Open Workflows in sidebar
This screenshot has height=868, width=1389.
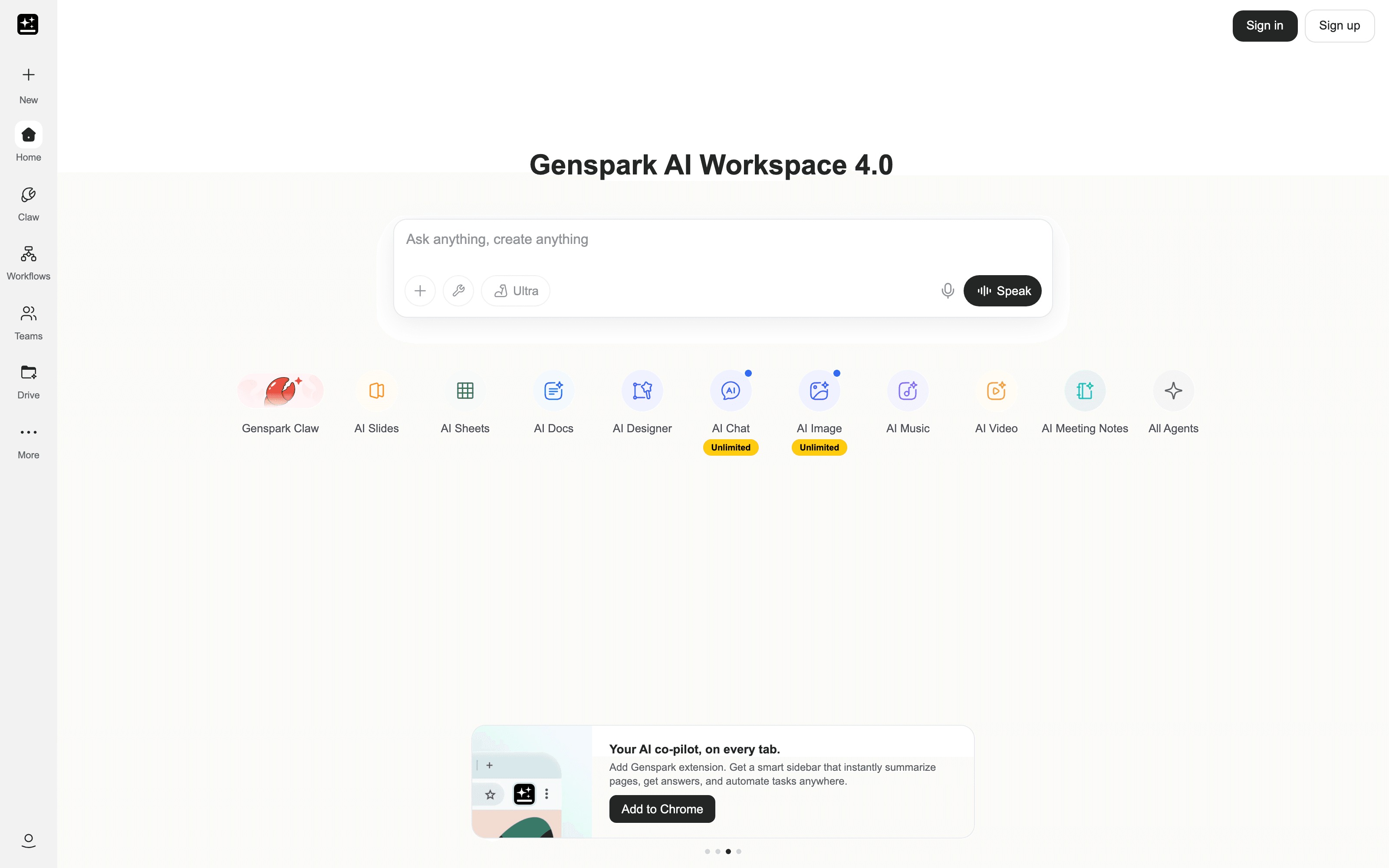pos(28,263)
